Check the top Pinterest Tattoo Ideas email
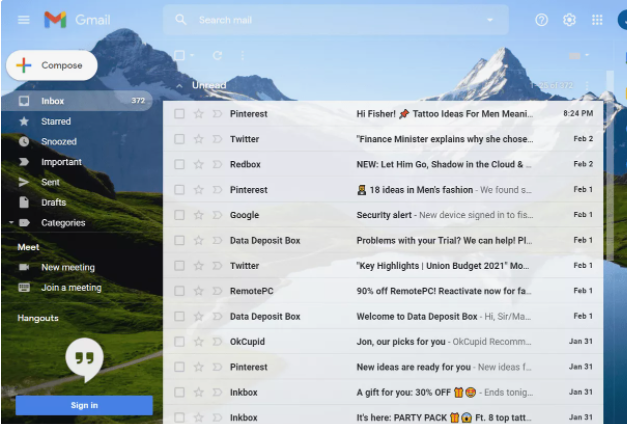This screenshot has height=424, width=627. 179,114
